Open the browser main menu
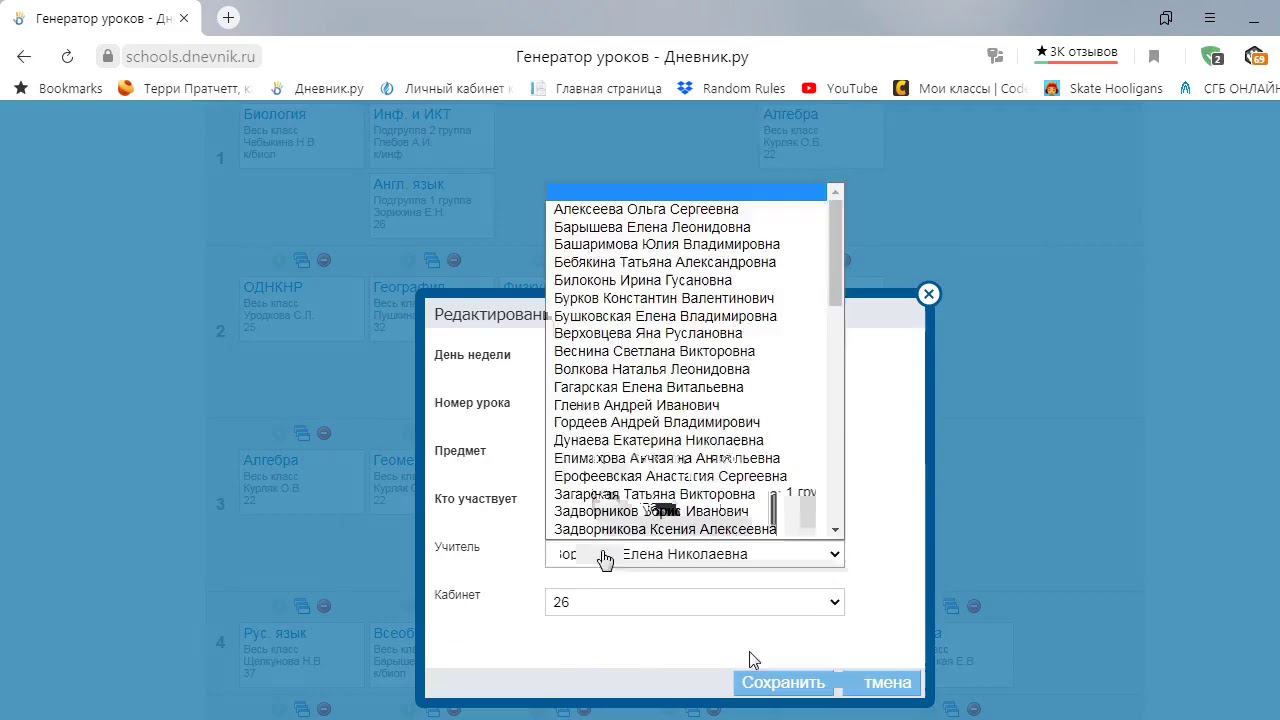The width and height of the screenshot is (1280, 720). (1210, 18)
